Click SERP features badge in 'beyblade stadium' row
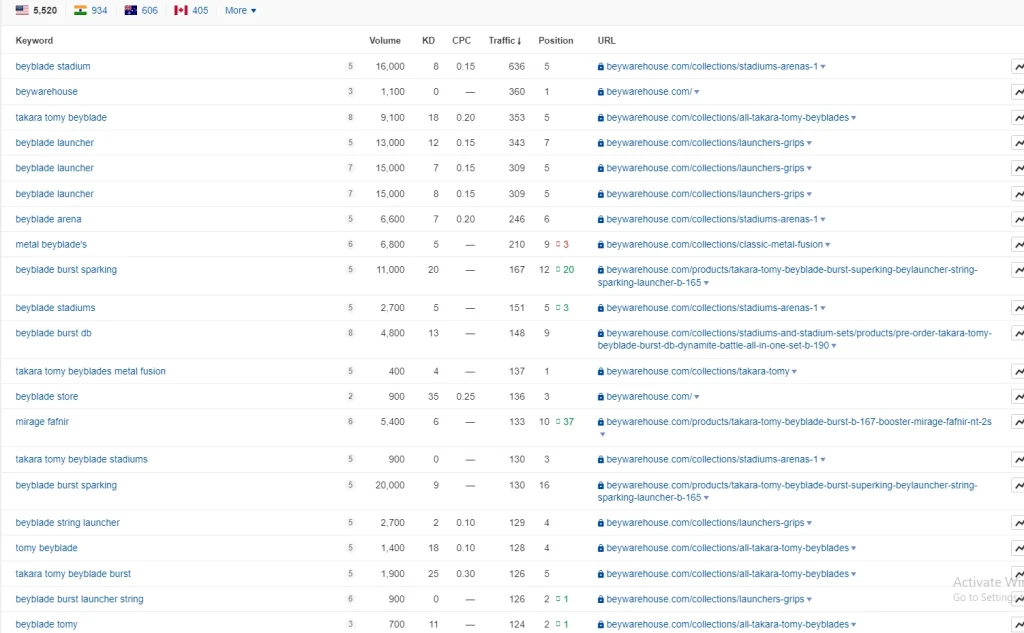Screen dimensions: 1024x633 350,66
